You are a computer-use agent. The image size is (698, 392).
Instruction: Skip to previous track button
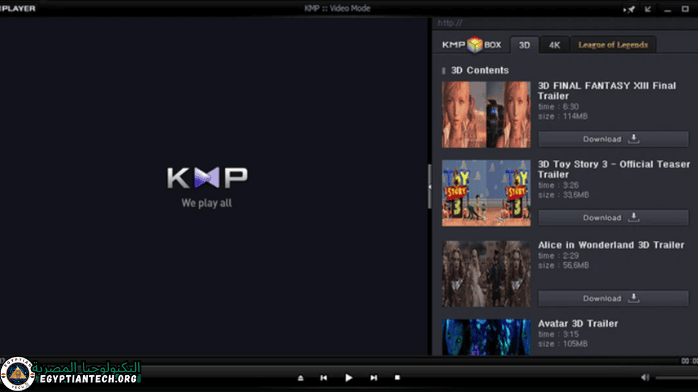324,378
